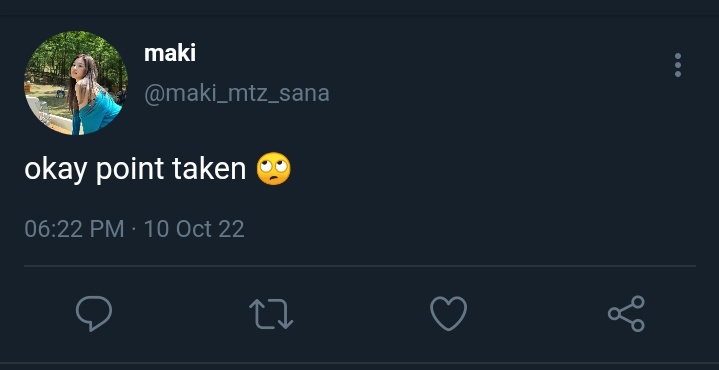The width and height of the screenshot is (719, 370).
Task: Click the eye-roll emoji in the tweet
Action: click(273, 169)
